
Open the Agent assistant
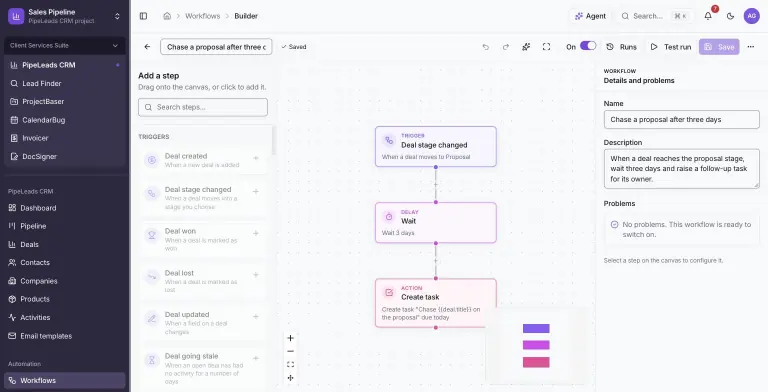[x=590, y=16]
